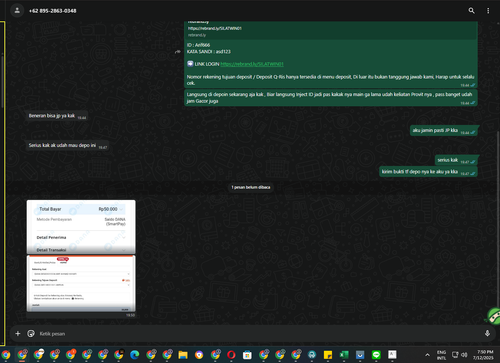500x363 pixels.
Task: Open Opera browser from the taskbar
Action: click(231, 355)
